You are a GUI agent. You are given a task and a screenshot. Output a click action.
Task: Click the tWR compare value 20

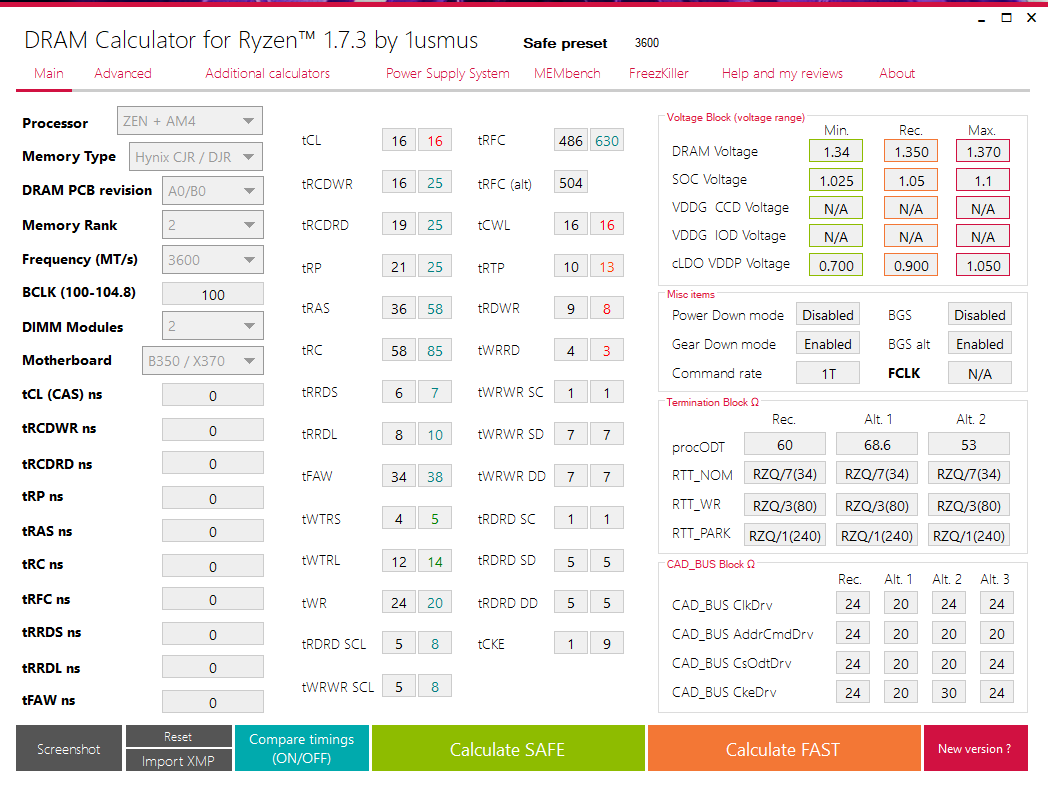[435, 602]
